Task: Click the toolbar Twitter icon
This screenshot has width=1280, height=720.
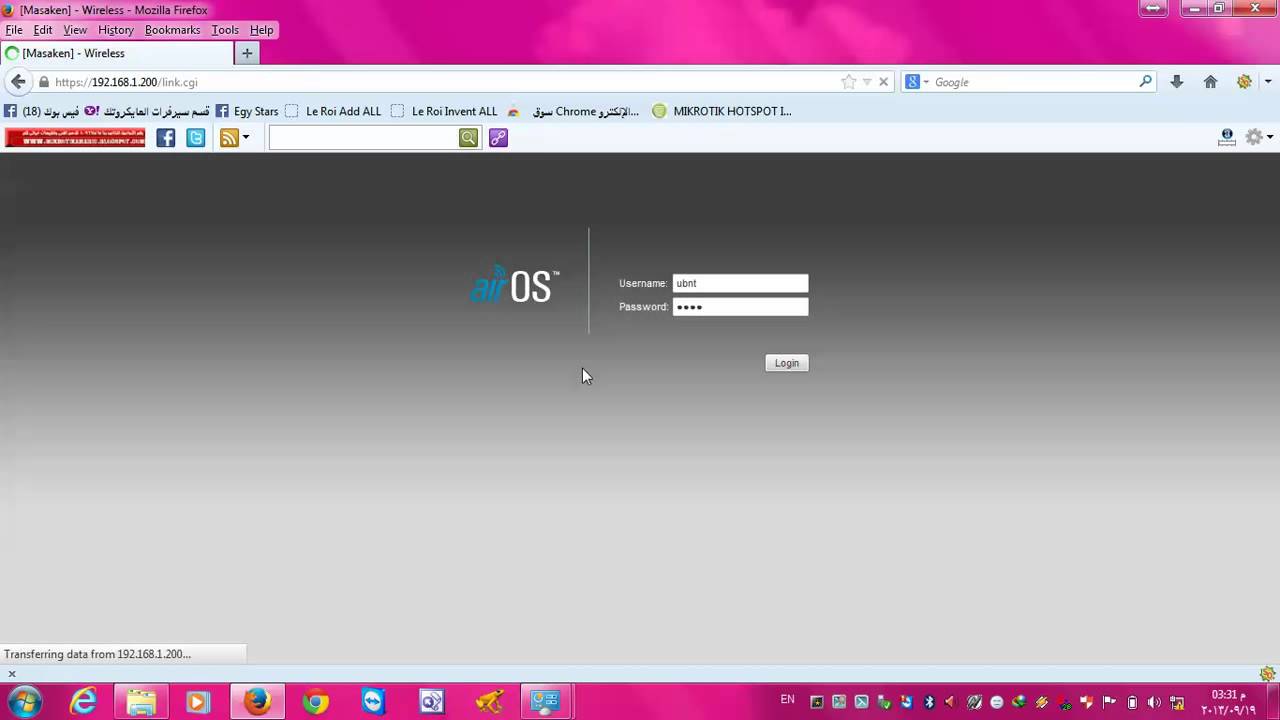Action: click(x=196, y=138)
